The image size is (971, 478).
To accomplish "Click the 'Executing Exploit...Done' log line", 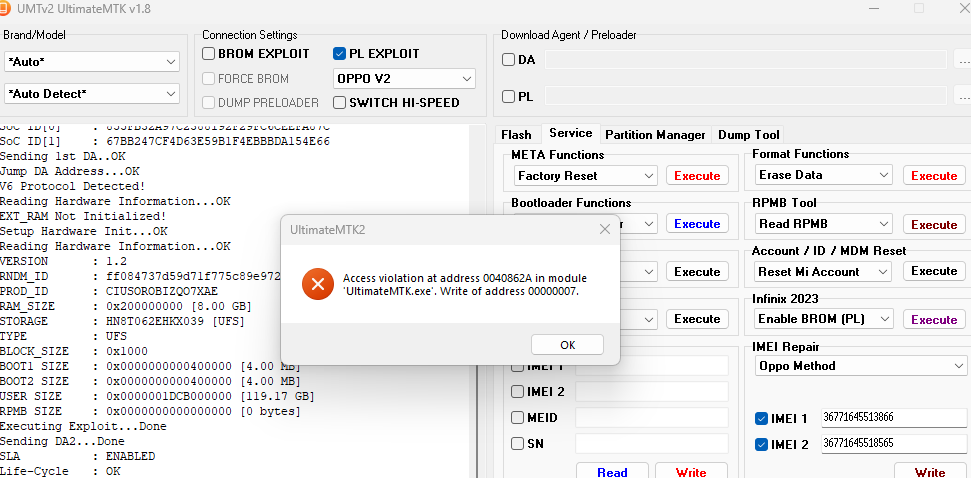I will point(83,427).
